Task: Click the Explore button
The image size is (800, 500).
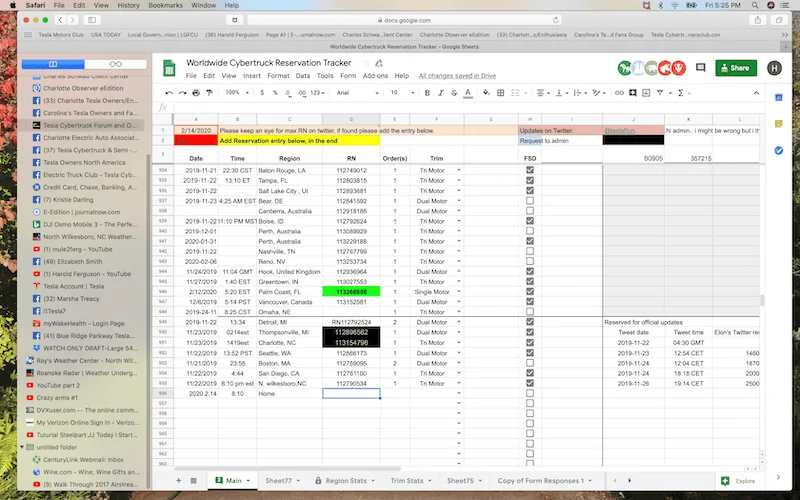Action: [739, 481]
